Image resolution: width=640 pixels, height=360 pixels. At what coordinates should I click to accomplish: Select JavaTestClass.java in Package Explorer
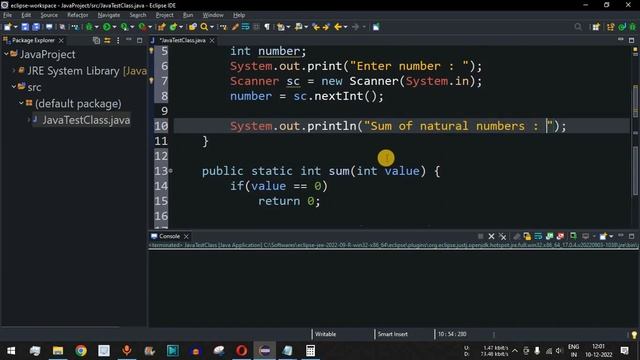pyautogui.click(x=86, y=120)
